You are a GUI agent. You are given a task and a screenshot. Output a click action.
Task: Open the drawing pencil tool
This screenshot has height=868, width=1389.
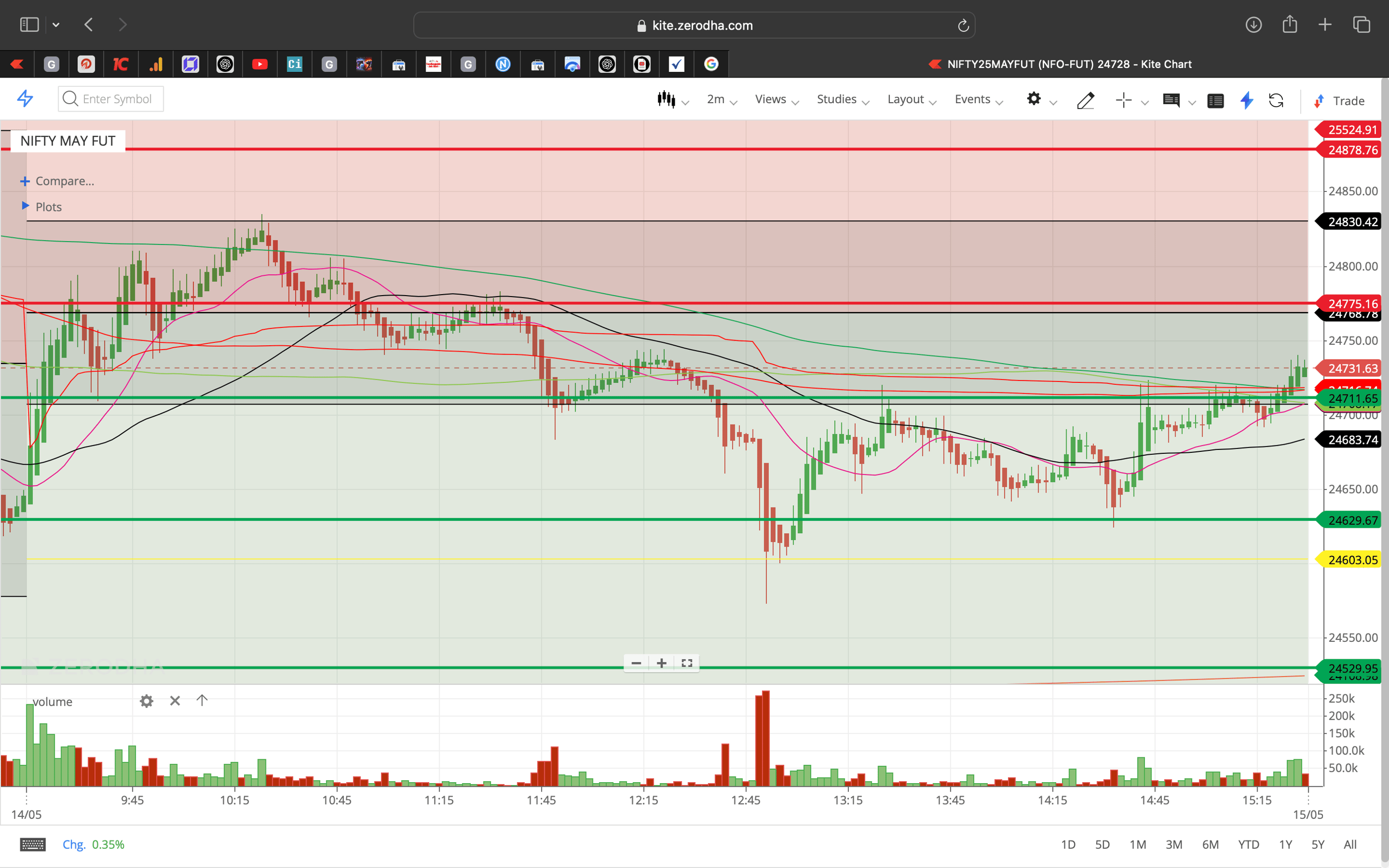tap(1085, 100)
